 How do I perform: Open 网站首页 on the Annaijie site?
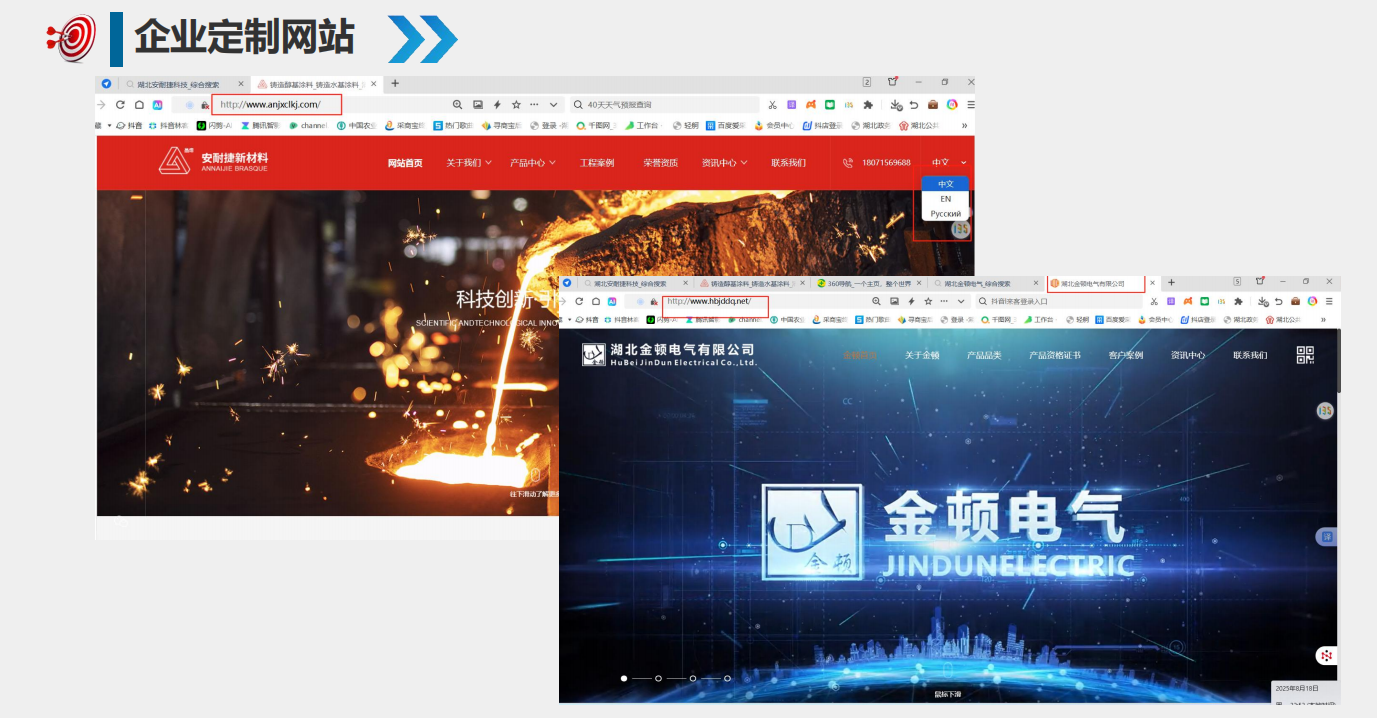coord(405,163)
